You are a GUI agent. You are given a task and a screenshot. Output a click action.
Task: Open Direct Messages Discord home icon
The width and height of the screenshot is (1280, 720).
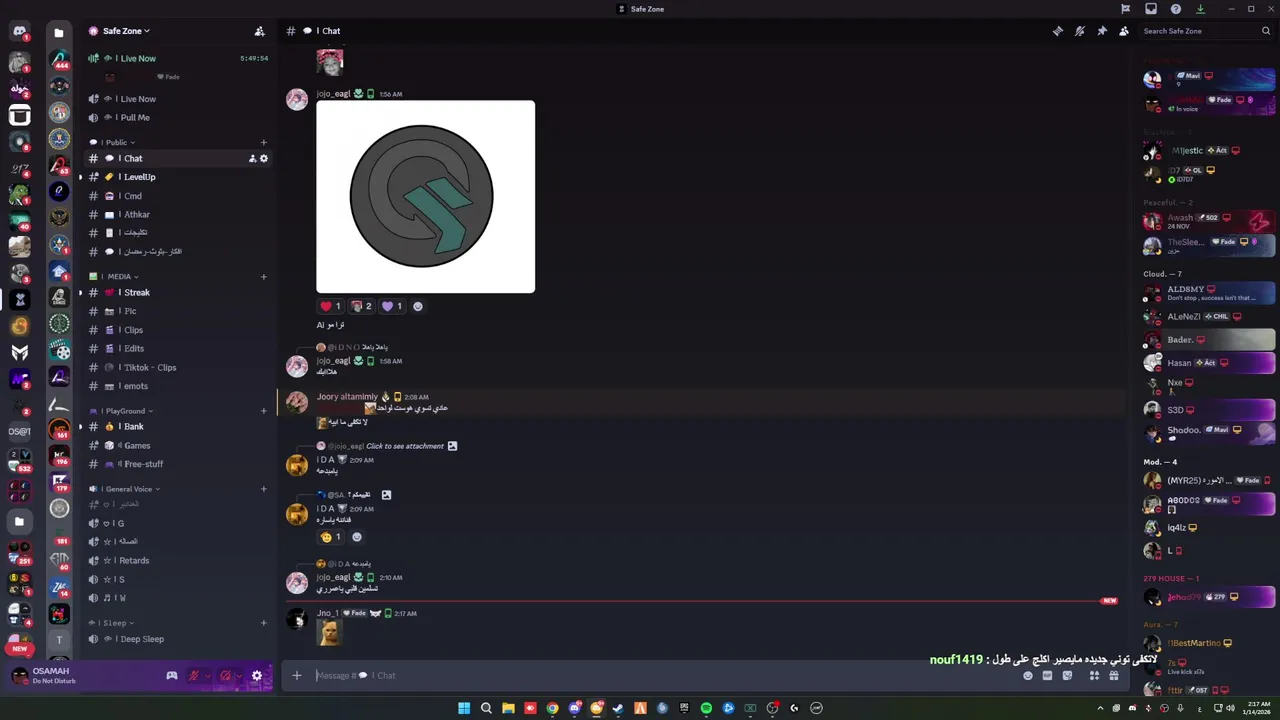click(19, 32)
